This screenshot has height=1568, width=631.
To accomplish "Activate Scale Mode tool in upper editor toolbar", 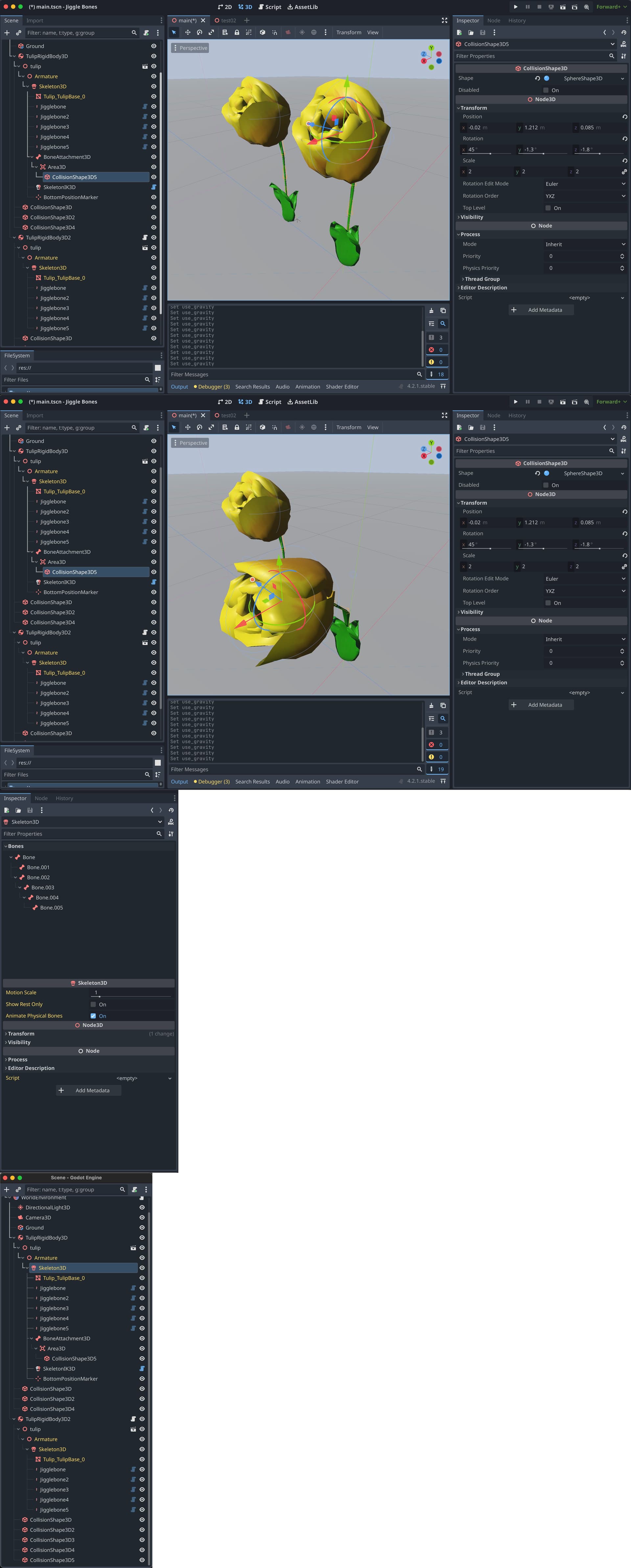I will click(x=211, y=32).
